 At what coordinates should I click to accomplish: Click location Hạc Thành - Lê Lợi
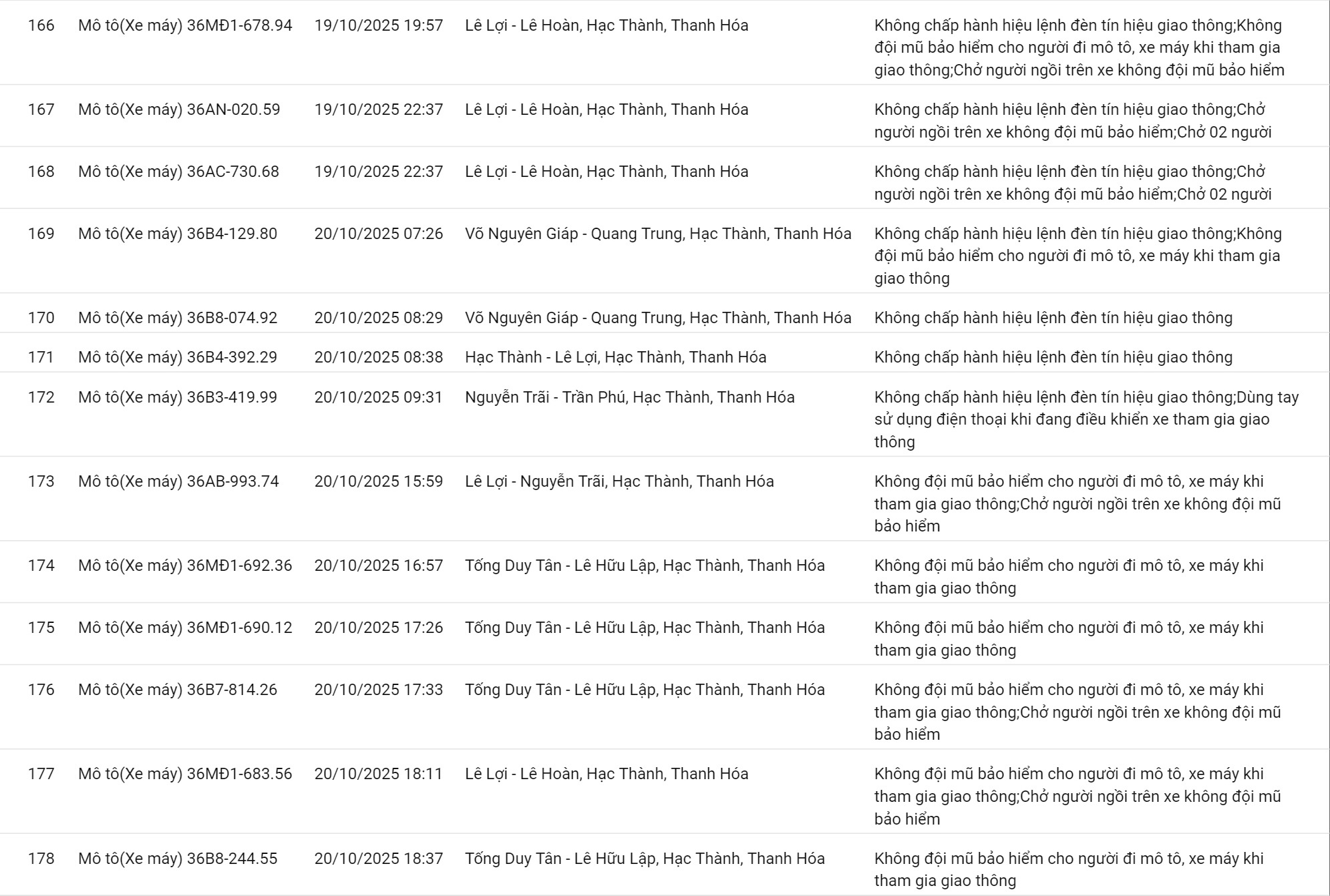(615, 357)
